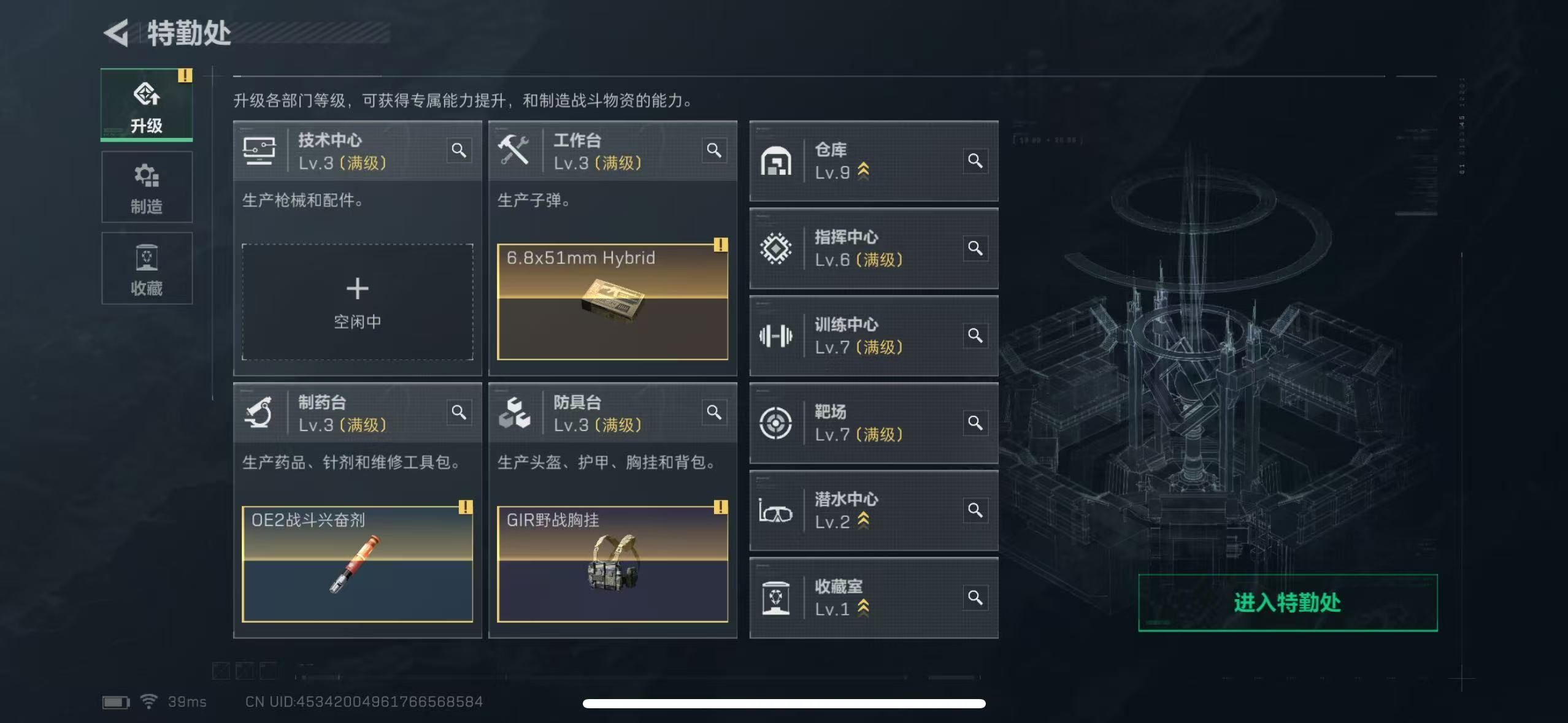The image size is (1568, 723).
Task: Open the OE2战斗兴奋剂 item card
Action: pos(357,564)
